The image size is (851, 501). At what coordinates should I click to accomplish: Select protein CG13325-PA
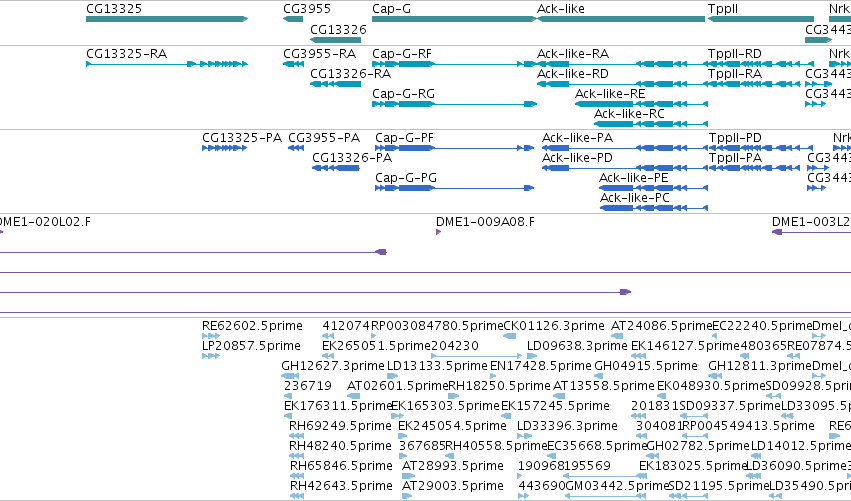point(242,137)
